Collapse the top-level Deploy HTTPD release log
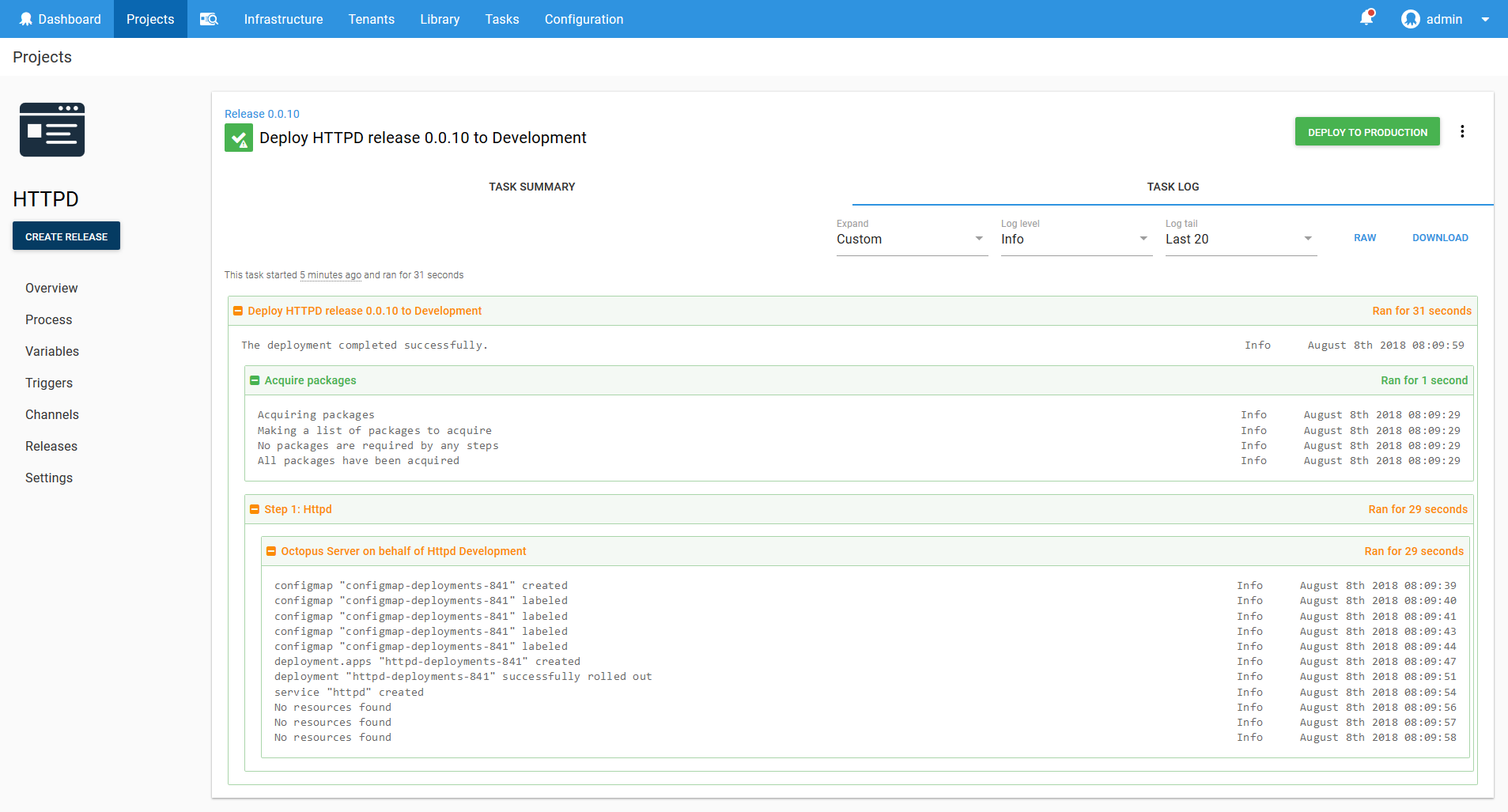 pos(238,311)
